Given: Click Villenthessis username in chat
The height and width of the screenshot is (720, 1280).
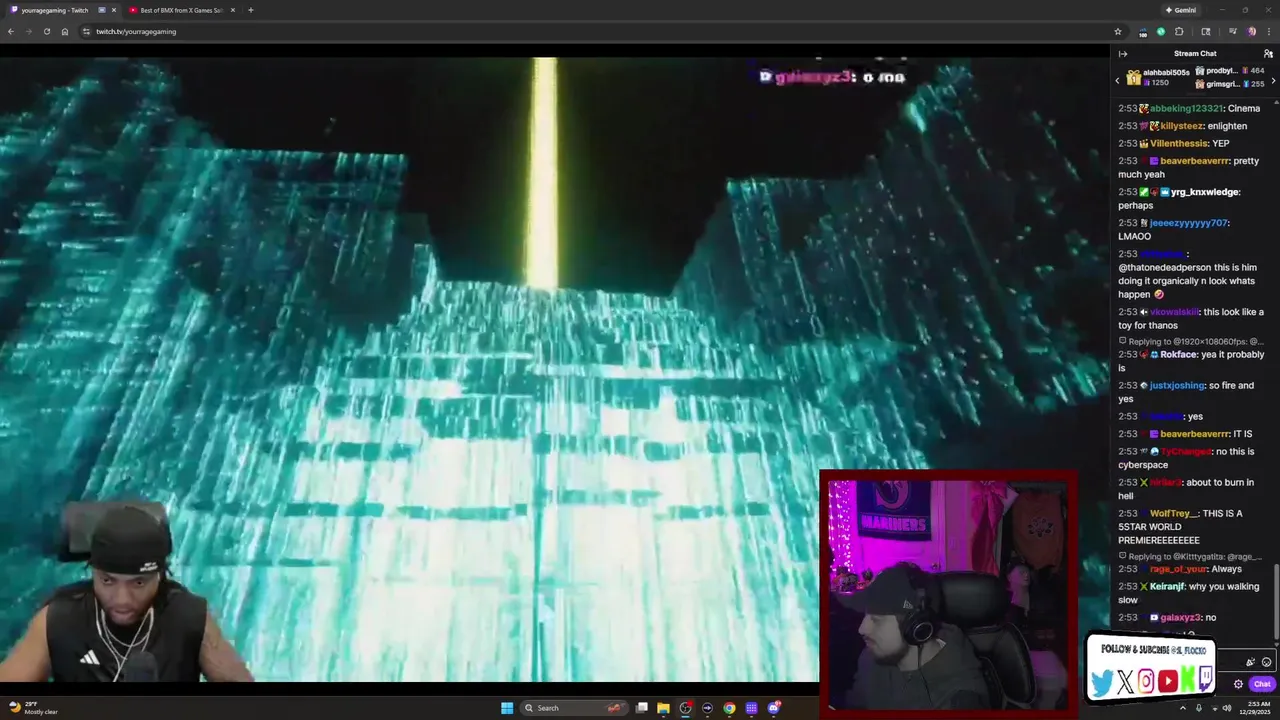Looking at the screenshot, I should [x=1179, y=143].
